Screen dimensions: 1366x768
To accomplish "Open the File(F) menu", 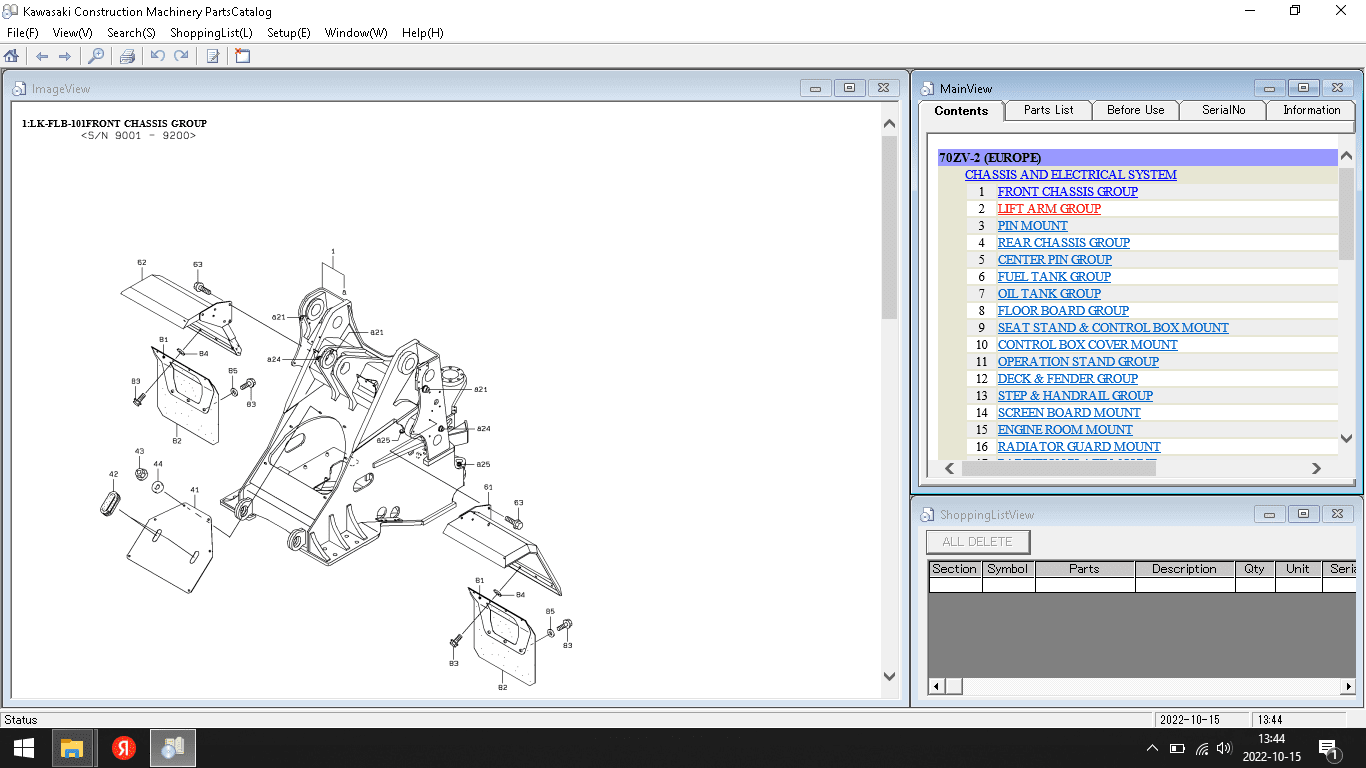I will [22, 33].
